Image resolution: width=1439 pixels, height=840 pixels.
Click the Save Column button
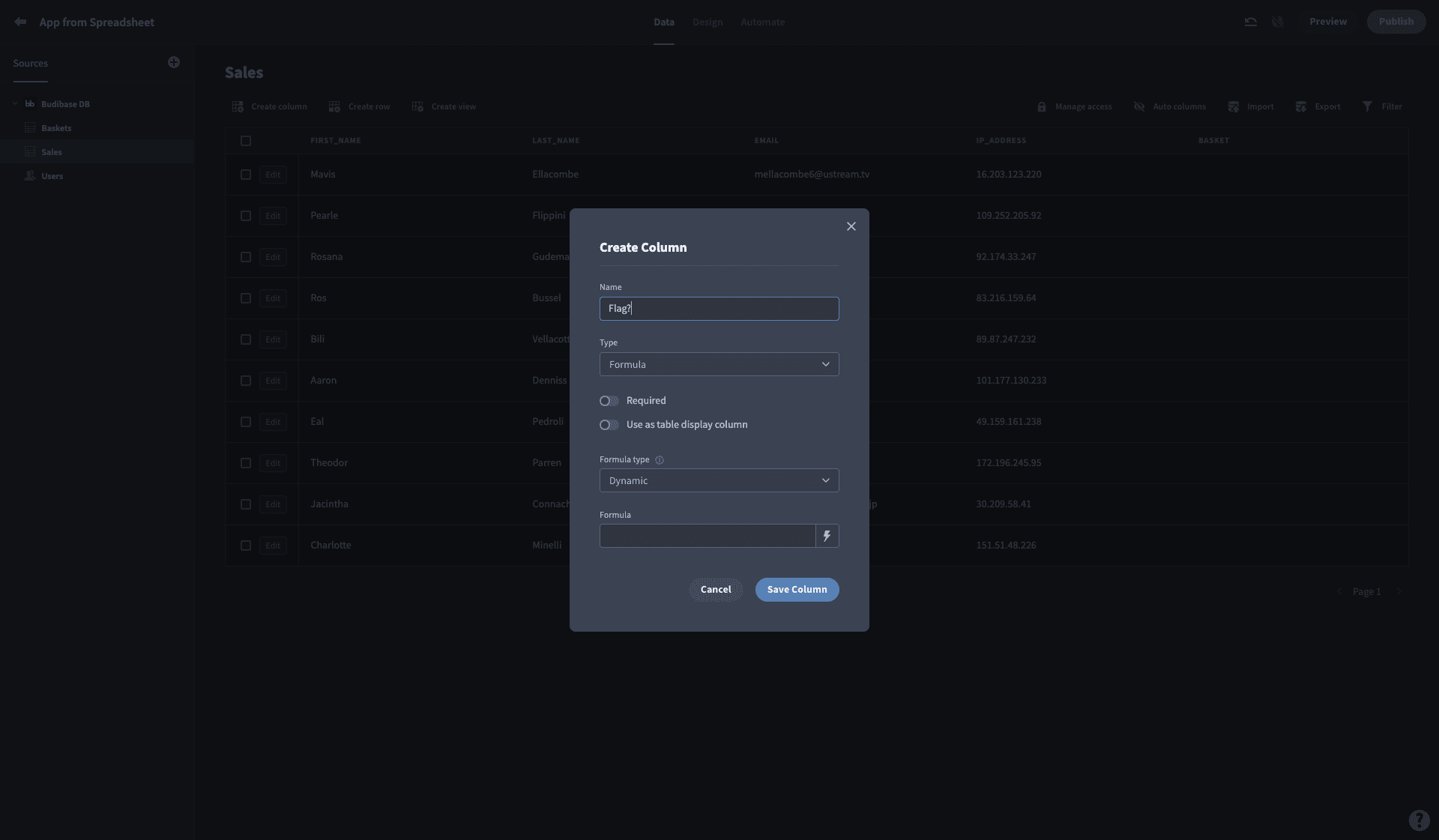[797, 590]
